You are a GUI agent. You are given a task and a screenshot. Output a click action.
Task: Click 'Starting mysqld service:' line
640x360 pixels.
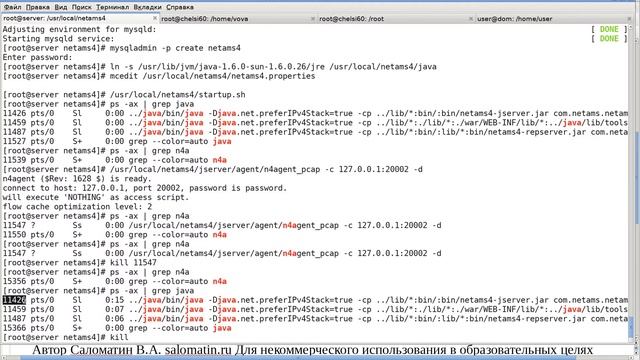(x=59, y=39)
